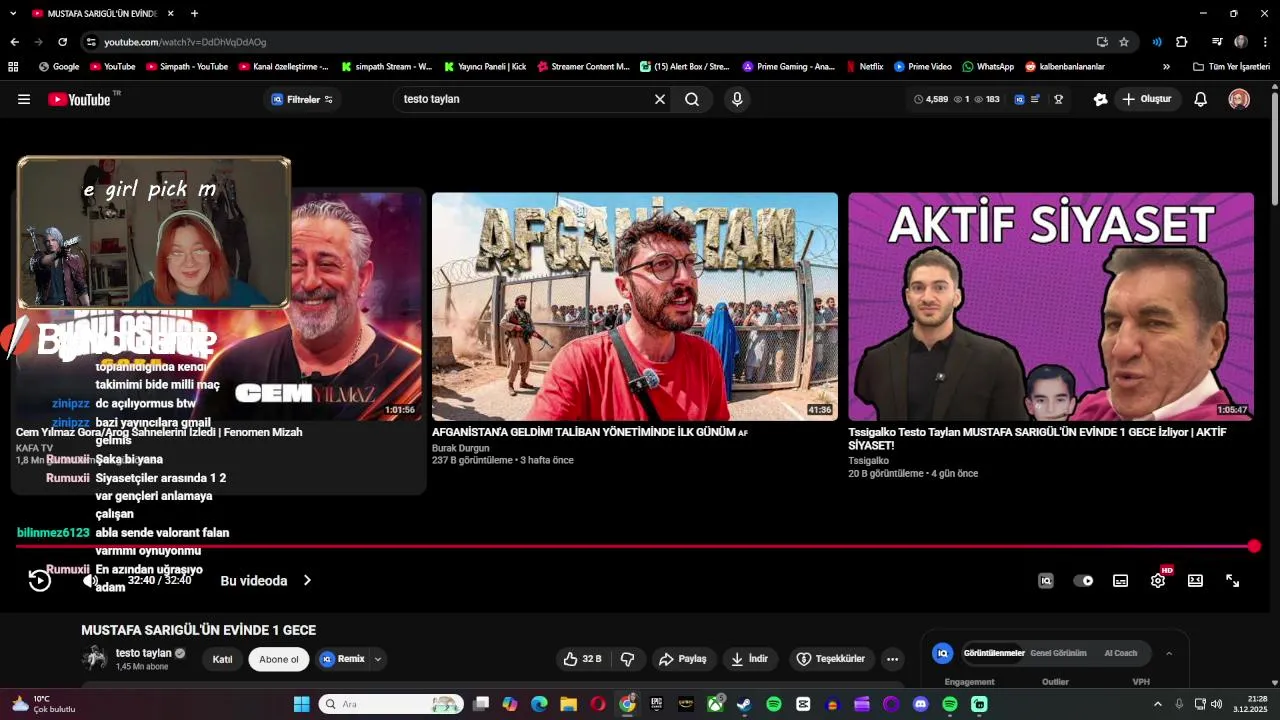Open the sparkle AI icon beside Oluştur
1280x720 pixels.
point(1100,99)
